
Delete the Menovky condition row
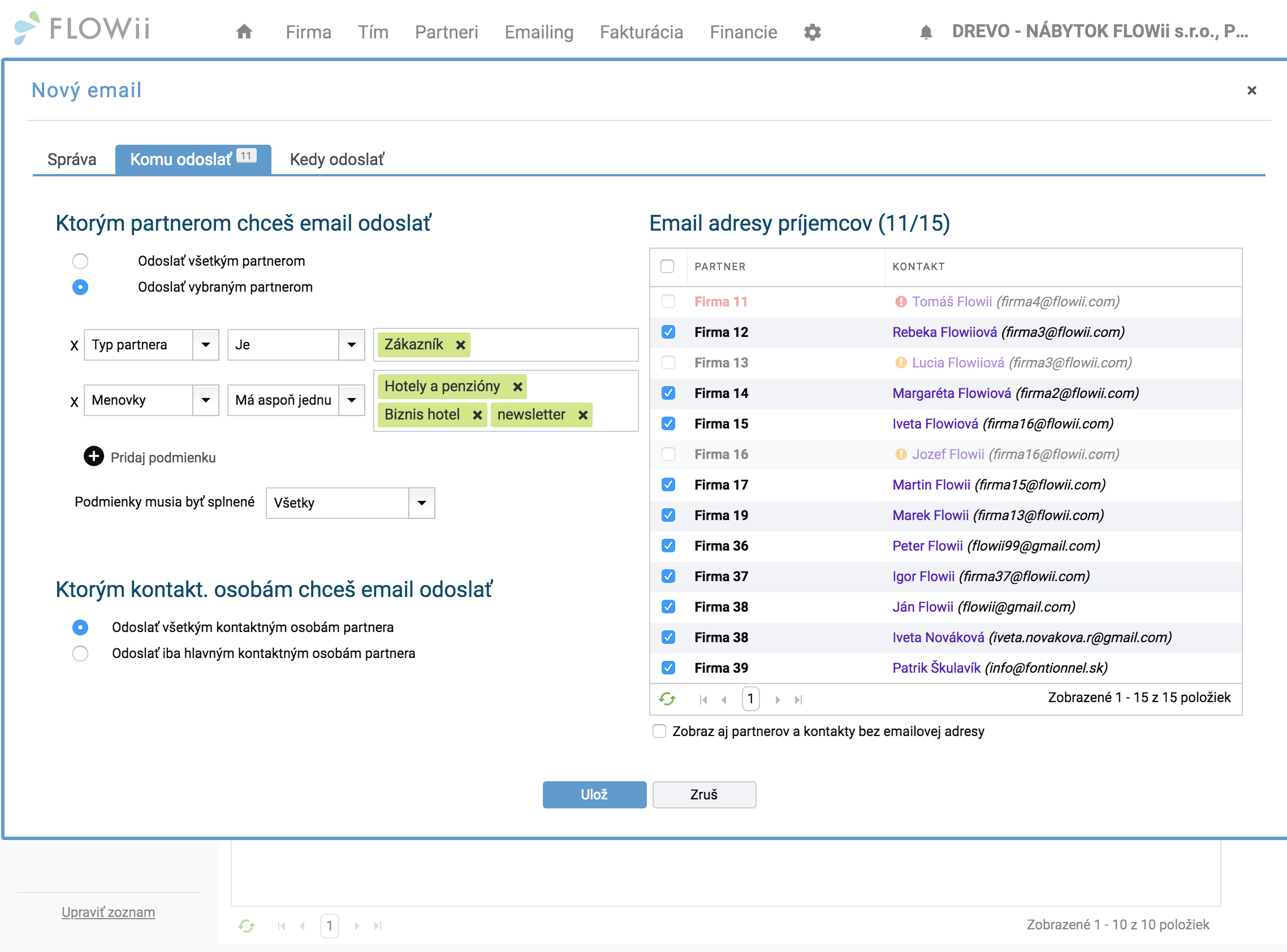pyautogui.click(x=74, y=402)
